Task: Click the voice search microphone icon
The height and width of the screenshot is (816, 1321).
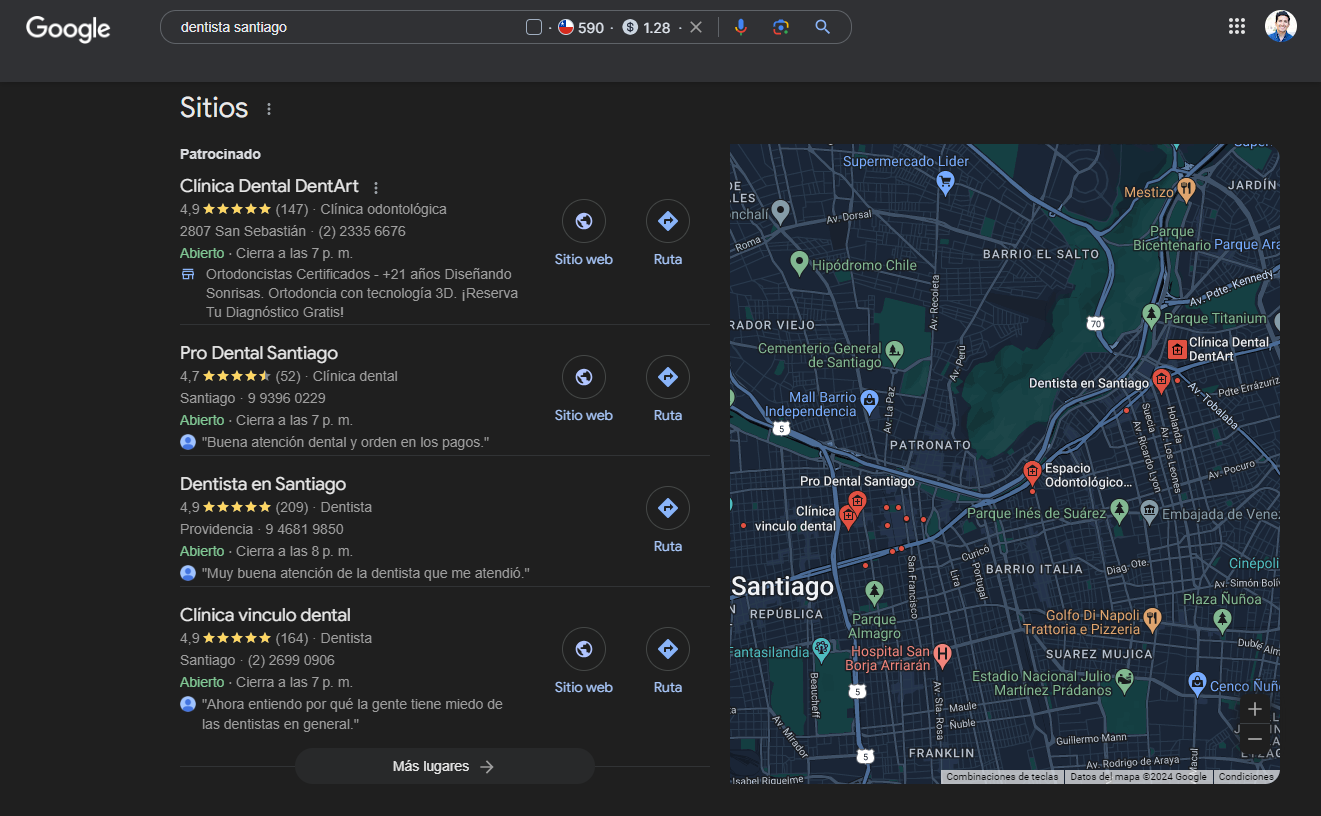Action: pos(740,27)
